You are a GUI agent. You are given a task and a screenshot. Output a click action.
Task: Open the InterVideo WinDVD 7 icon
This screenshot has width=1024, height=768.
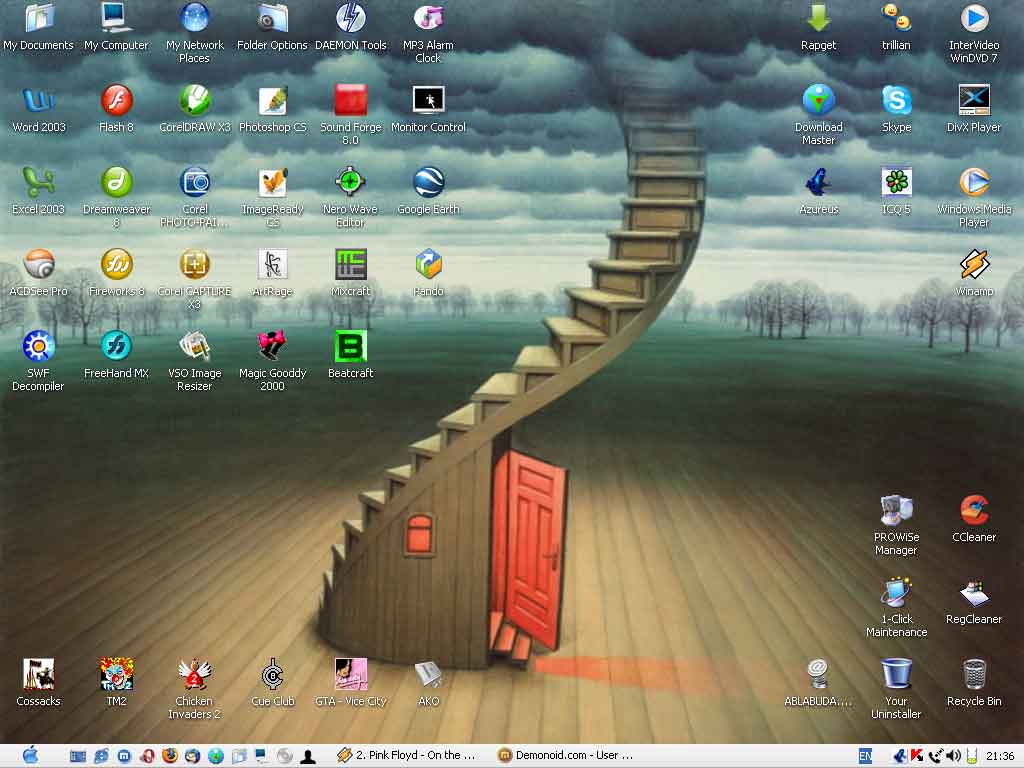tap(974, 18)
